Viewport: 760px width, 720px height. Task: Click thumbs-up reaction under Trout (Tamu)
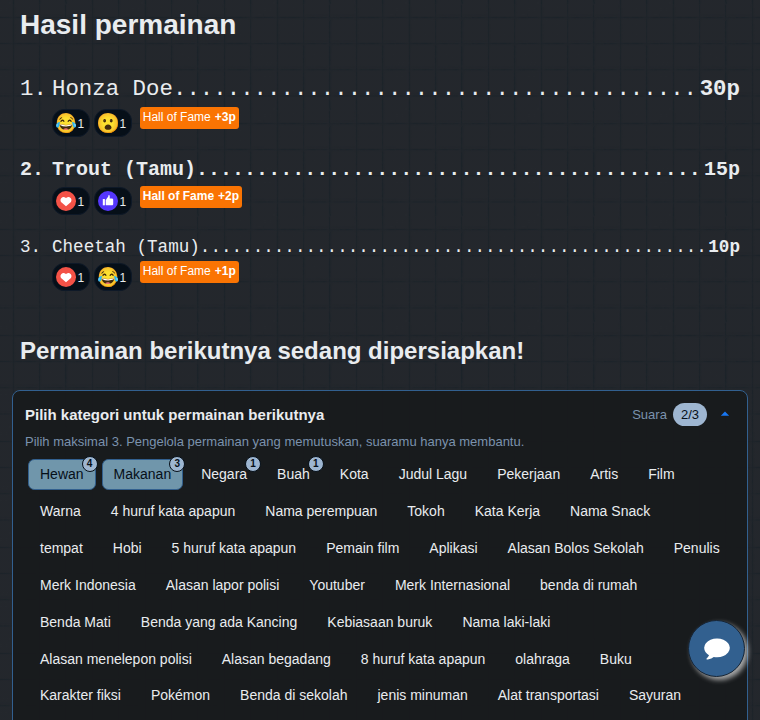click(x=113, y=201)
